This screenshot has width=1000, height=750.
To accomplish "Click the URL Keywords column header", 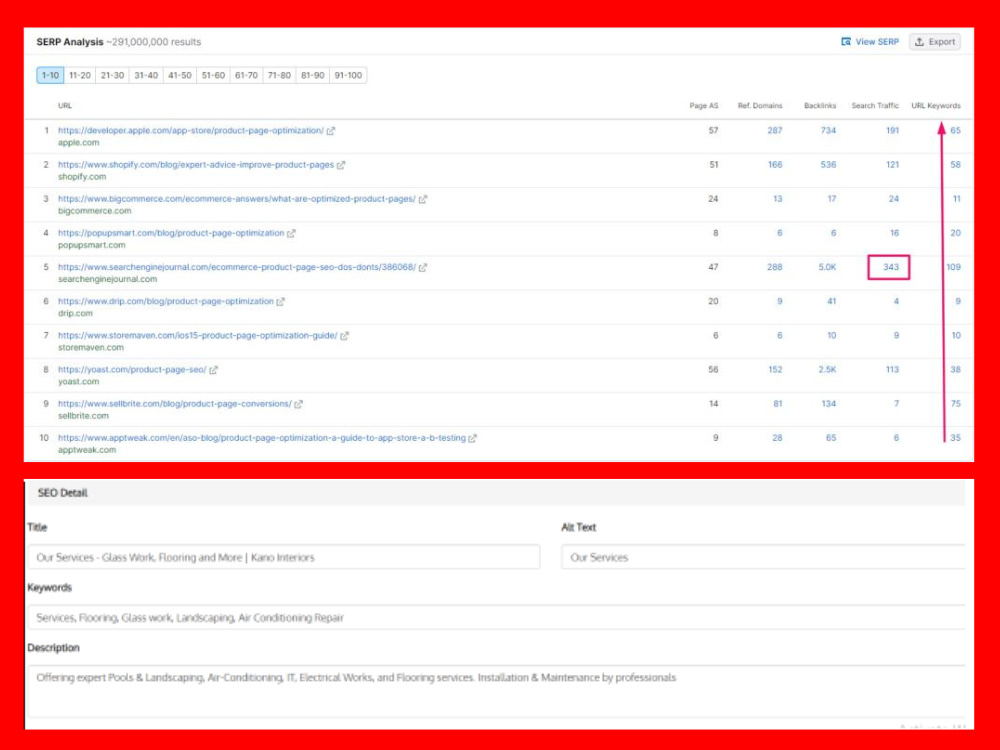I will click(x=936, y=106).
